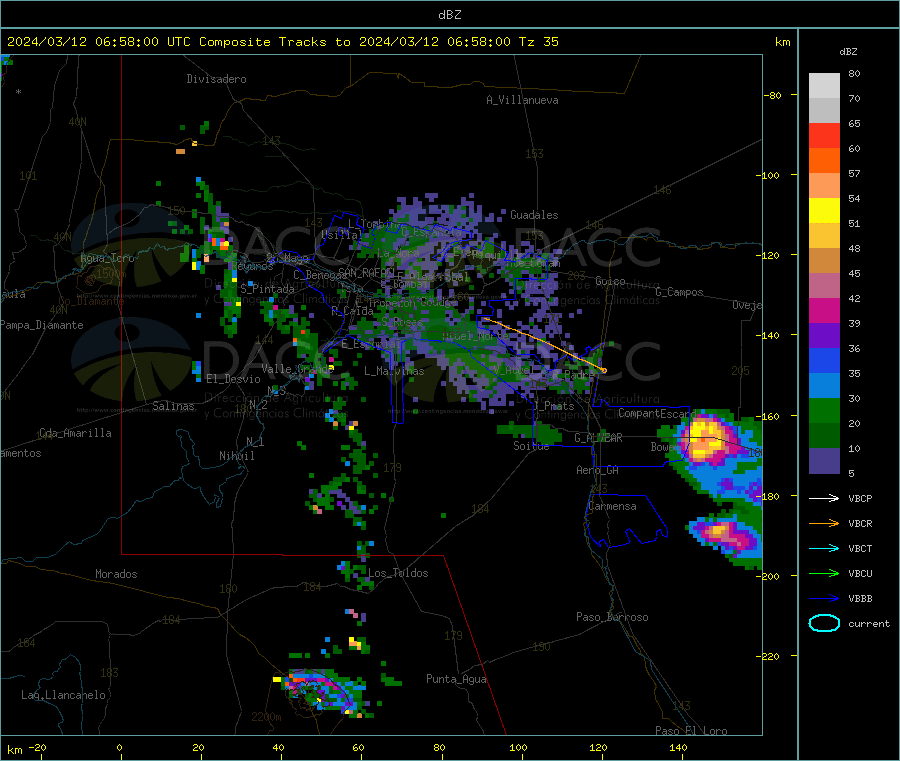Click the 'Cda_Amarilla' map label

coord(75,433)
